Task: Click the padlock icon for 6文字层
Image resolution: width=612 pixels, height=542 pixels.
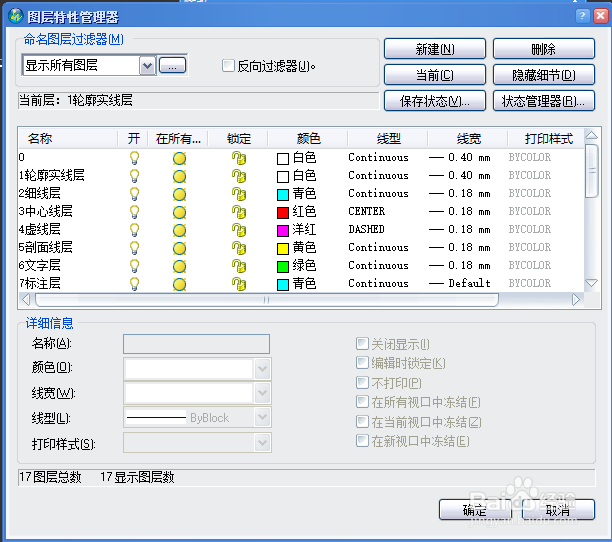Action: coord(239,266)
